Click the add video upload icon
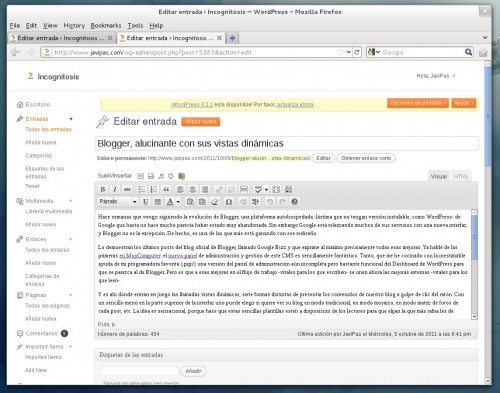 click(151, 176)
